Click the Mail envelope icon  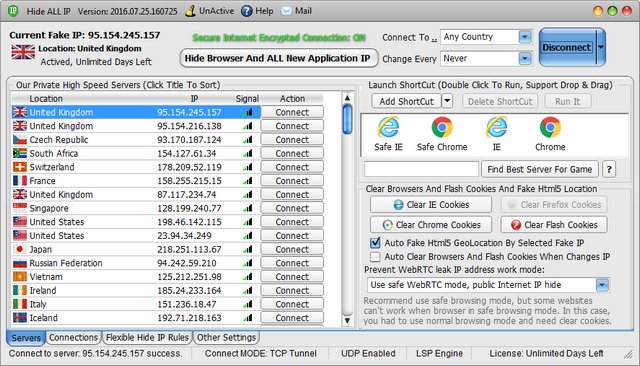287,11
